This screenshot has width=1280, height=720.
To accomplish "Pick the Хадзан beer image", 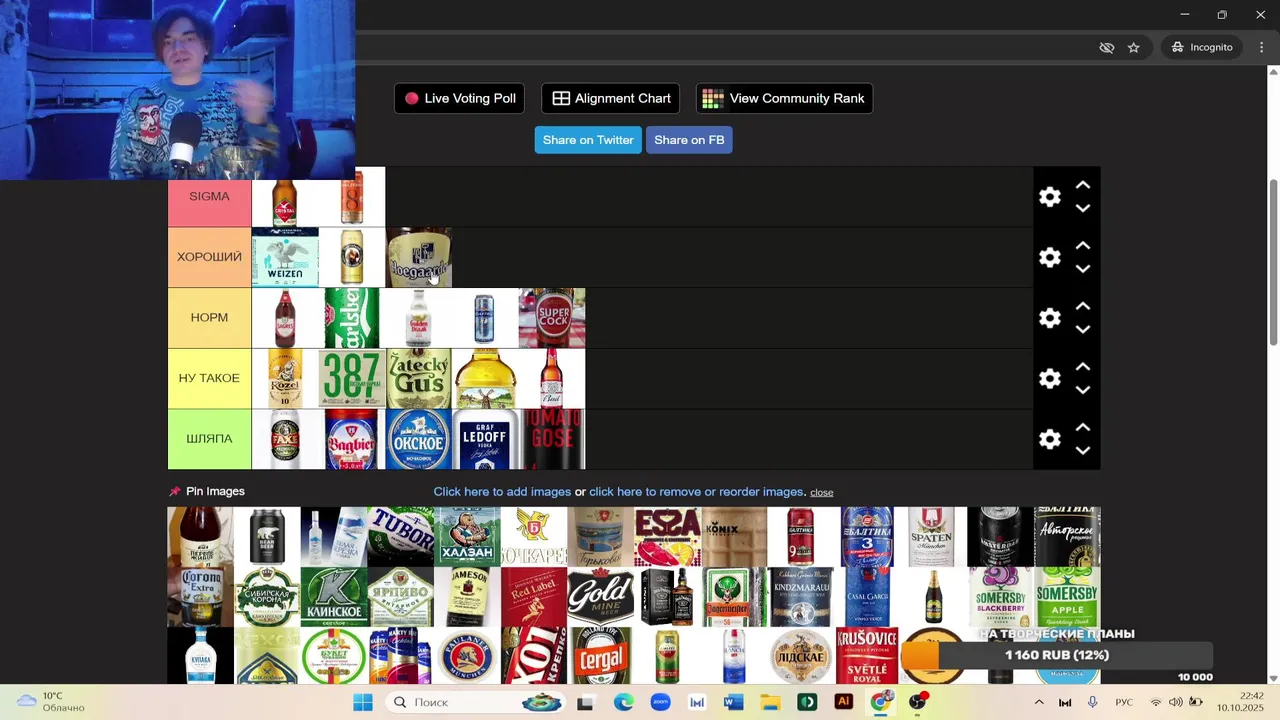I will 467,537.
